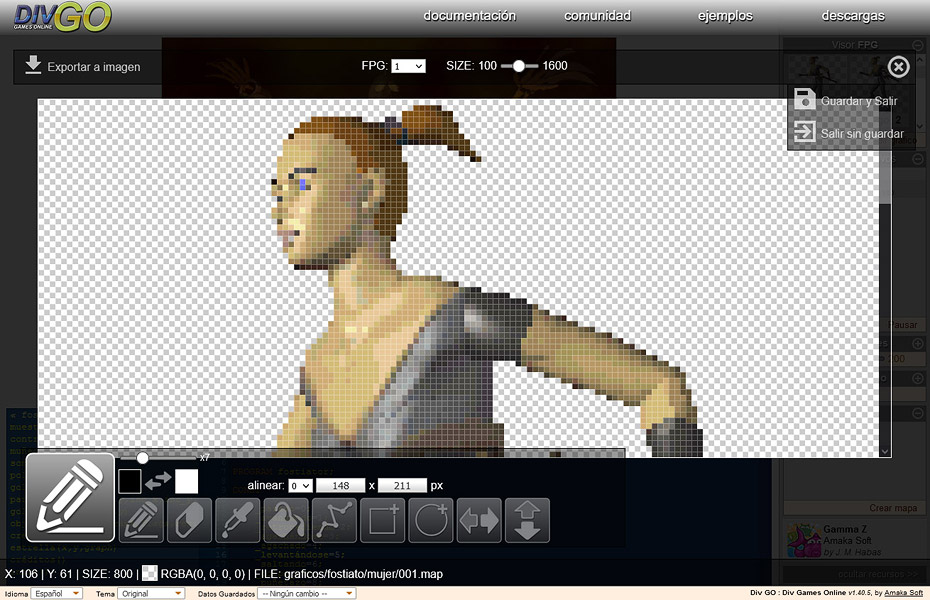Click ocultar recursos in the background panel
Image resolution: width=930 pixels, height=600 pixels.
pyautogui.click(x=877, y=574)
